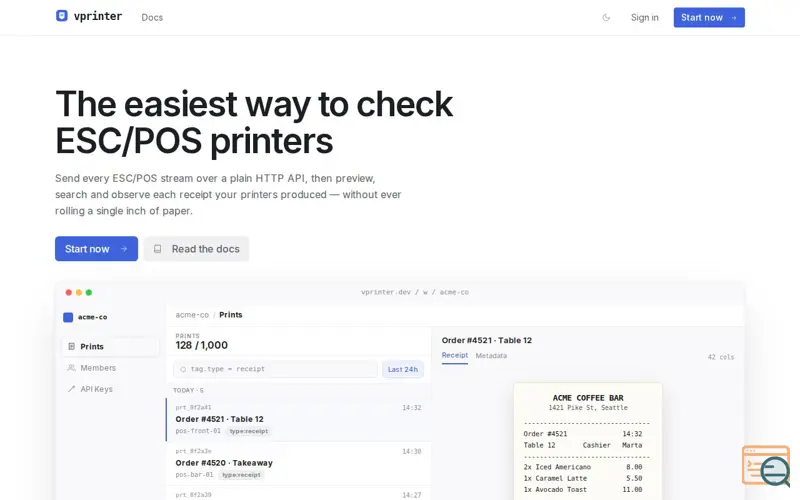800x500 pixels.
Task: Click the vprinter.dev / w / acme-co address text
Action: click(414, 292)
